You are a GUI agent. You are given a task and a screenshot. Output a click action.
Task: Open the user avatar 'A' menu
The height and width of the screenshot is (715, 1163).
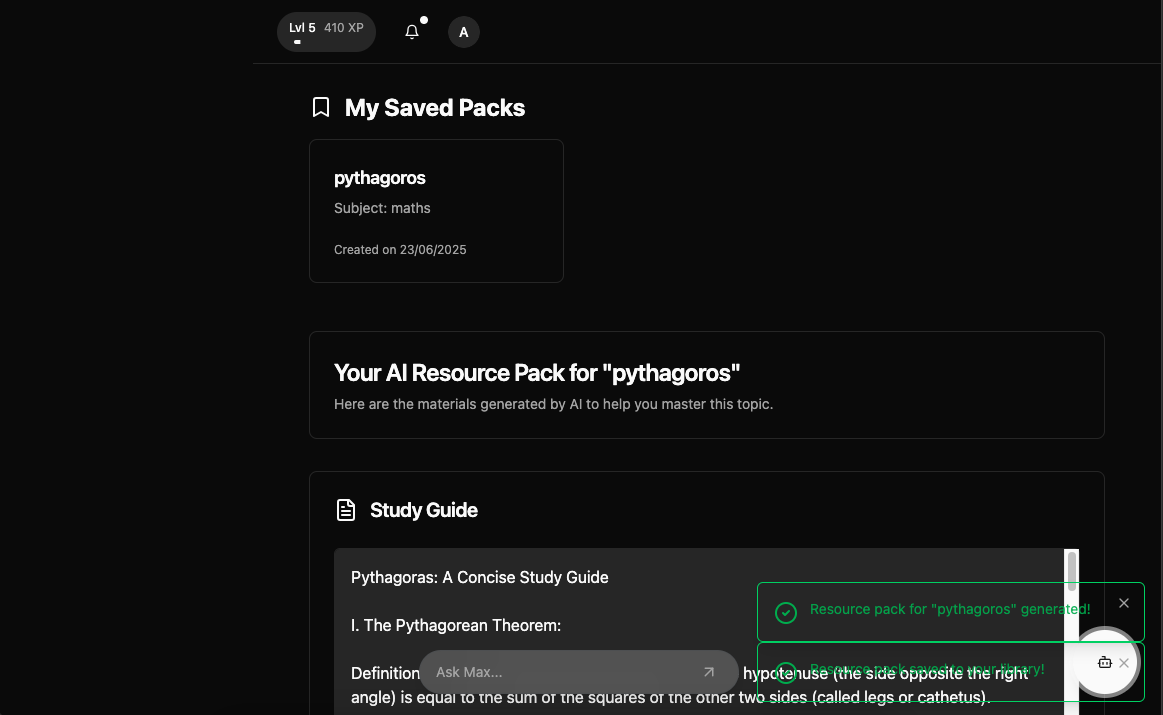click(x=464, y=32)
